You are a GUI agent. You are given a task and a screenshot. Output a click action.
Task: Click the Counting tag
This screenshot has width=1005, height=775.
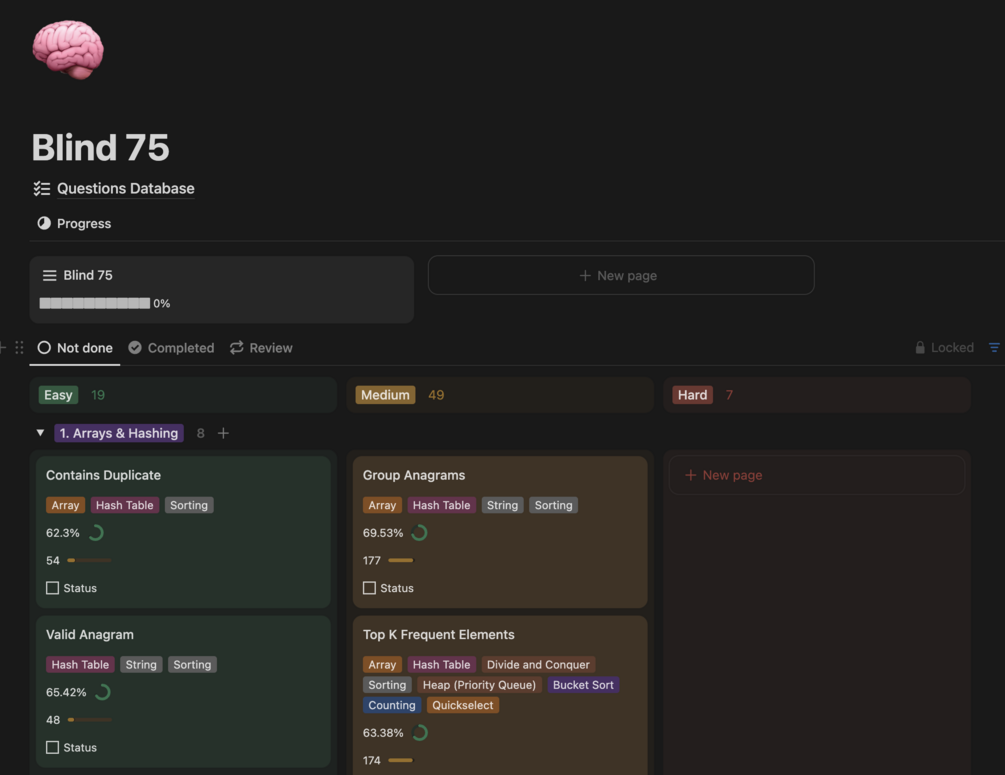pyautogui.click(x=392, y=705)
